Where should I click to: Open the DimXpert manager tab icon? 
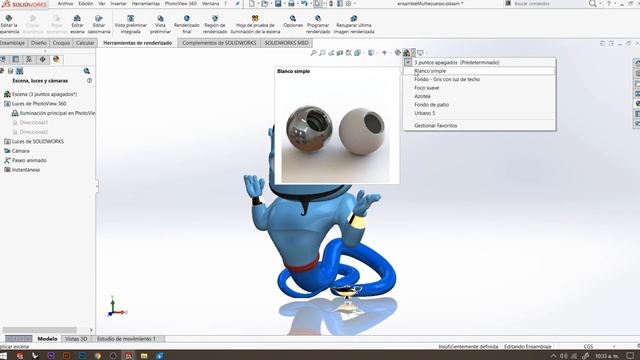click(x=42, y=59)
